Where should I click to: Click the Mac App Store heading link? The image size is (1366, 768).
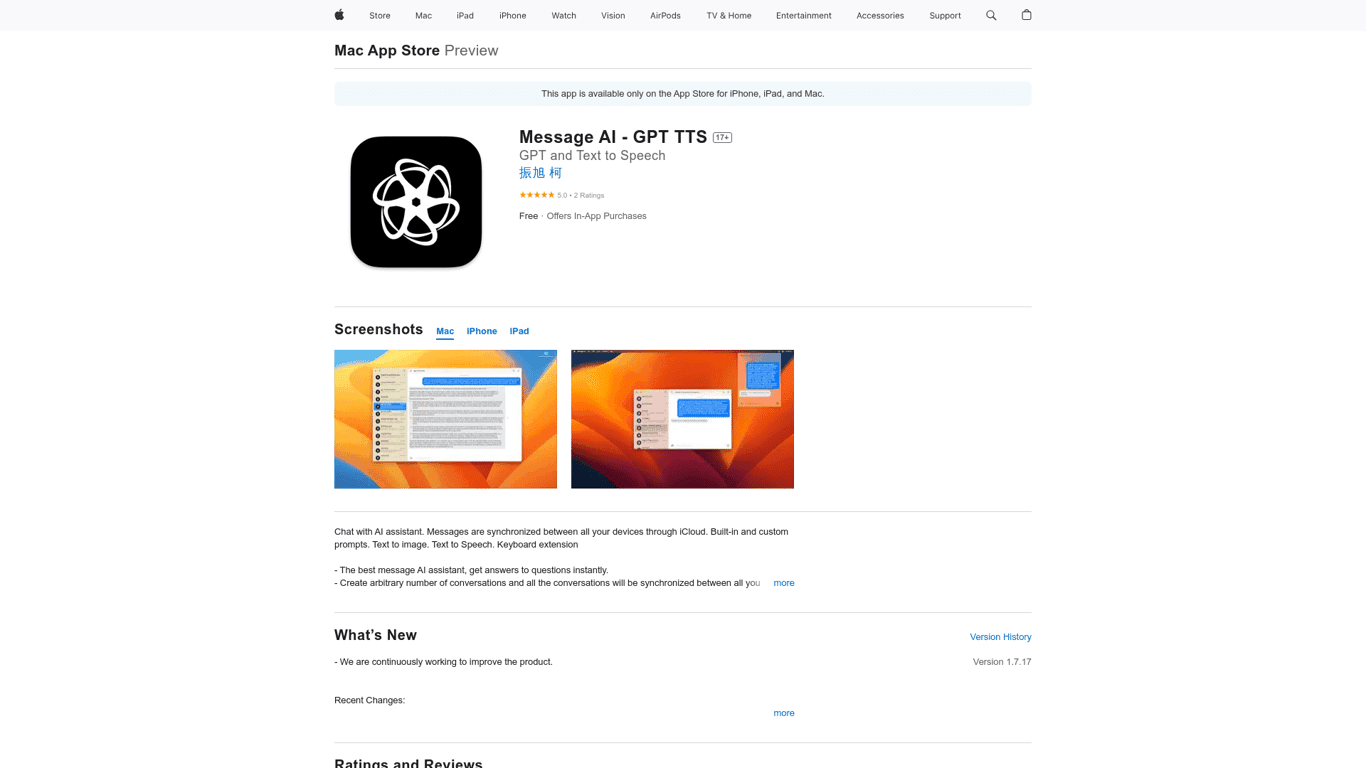click(387, 50)
